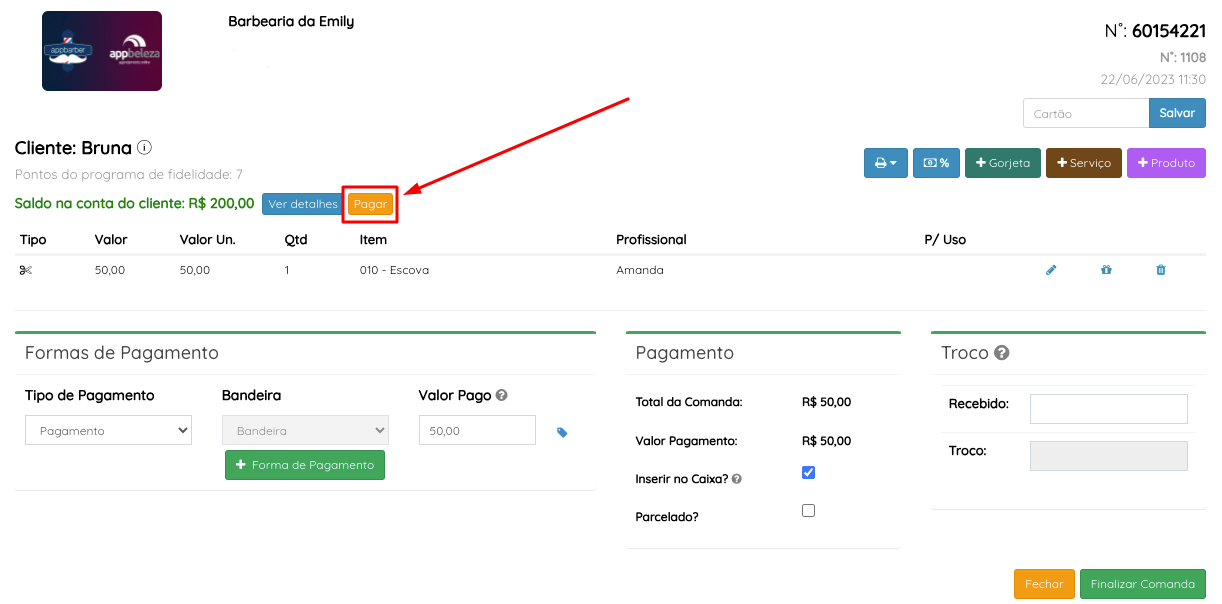The height and width of the screenshot is (604, 1222).
Task: Click Finalizar Comanda button
Action: tap(1142, 584)
